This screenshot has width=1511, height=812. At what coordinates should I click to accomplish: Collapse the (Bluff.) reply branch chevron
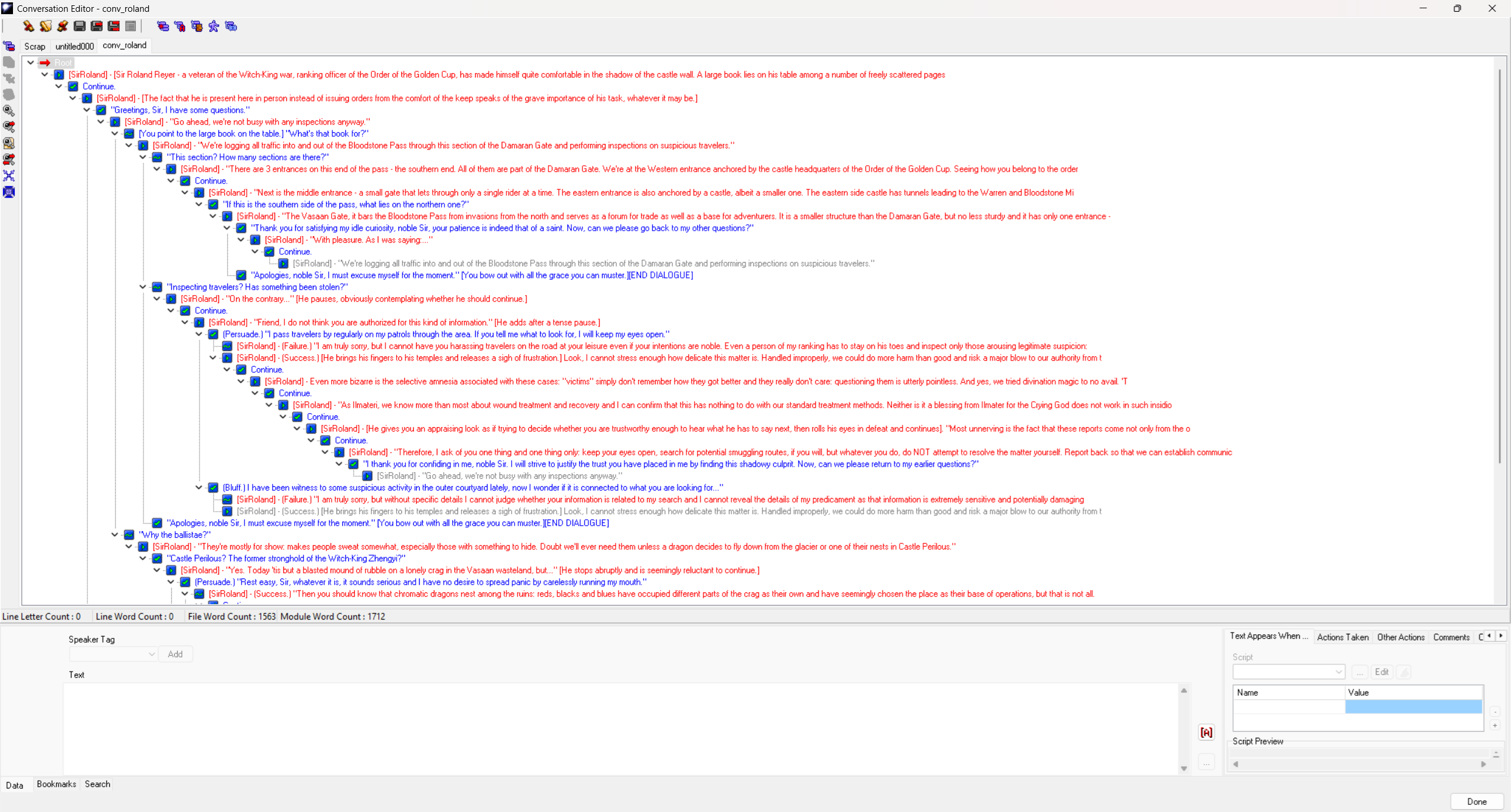pos(199,487)
